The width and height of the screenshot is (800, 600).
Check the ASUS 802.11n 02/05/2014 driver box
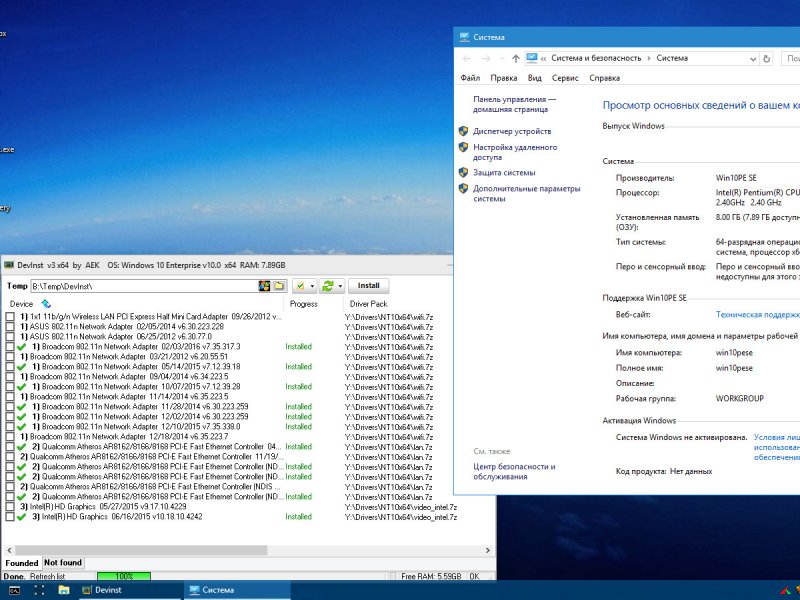coord(10,327)
